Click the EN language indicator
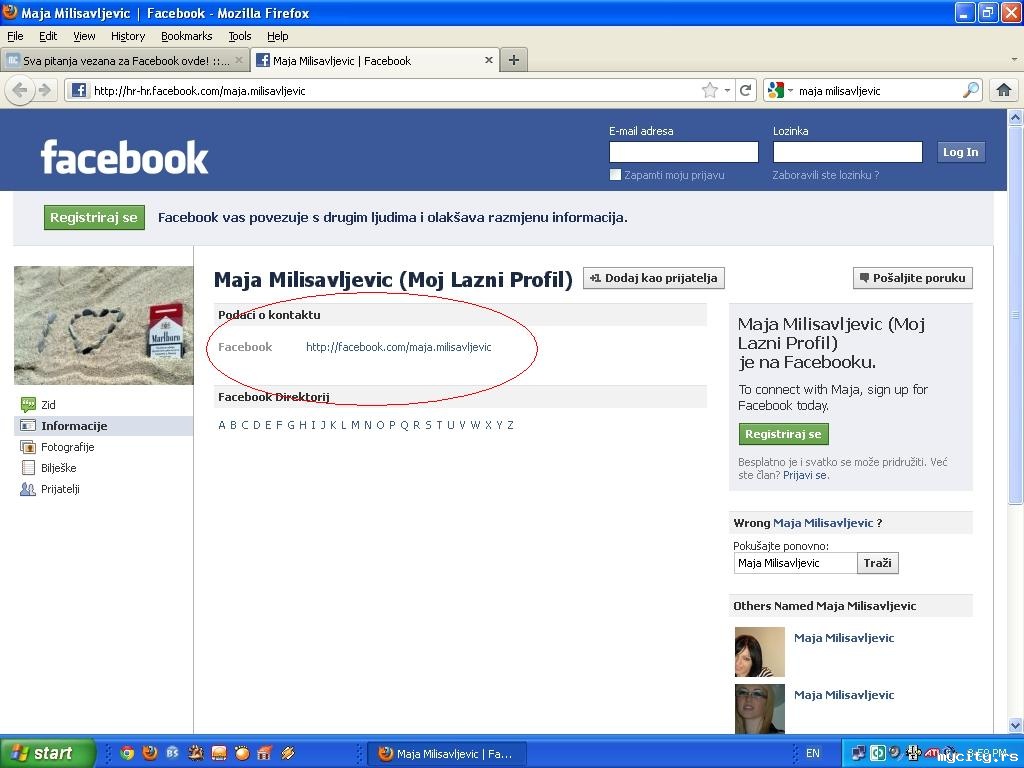 point(812,754)
